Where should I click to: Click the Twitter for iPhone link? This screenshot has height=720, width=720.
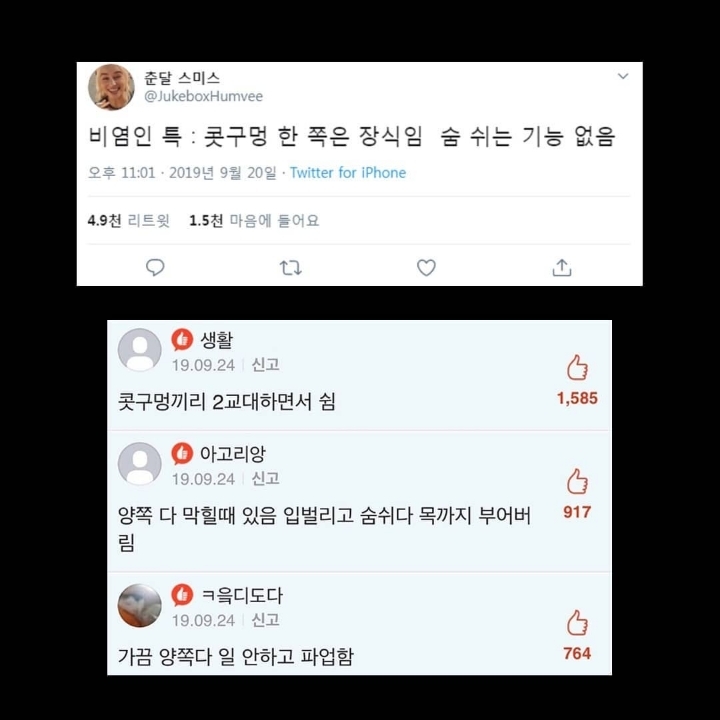coord(348,173)
